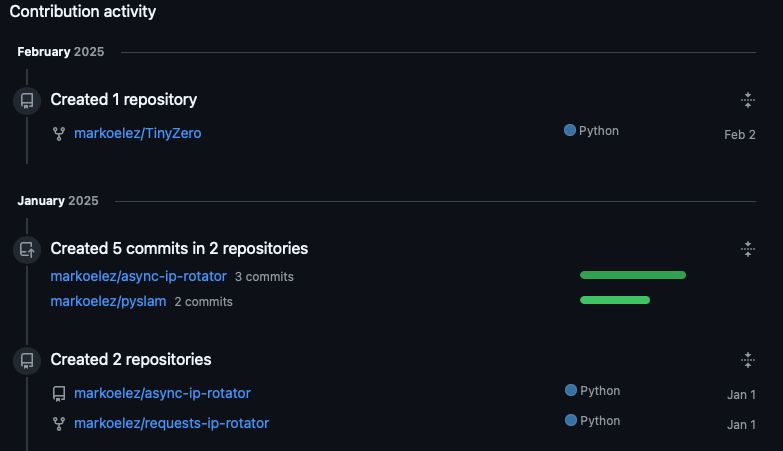Collapse the Created 1 repository section
783x451 pixels.
[x=748, y=100]
